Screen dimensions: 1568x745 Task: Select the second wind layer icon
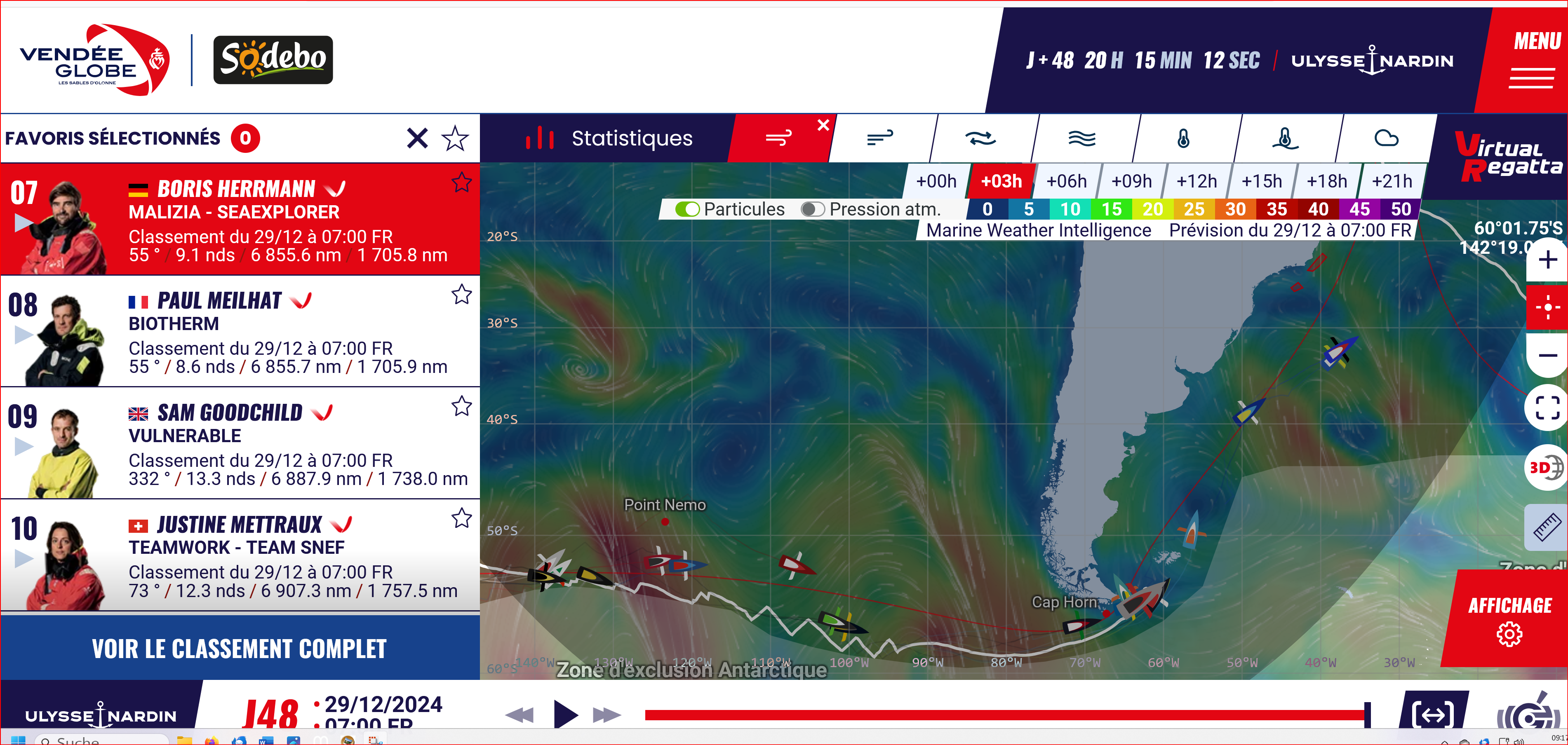880,138
